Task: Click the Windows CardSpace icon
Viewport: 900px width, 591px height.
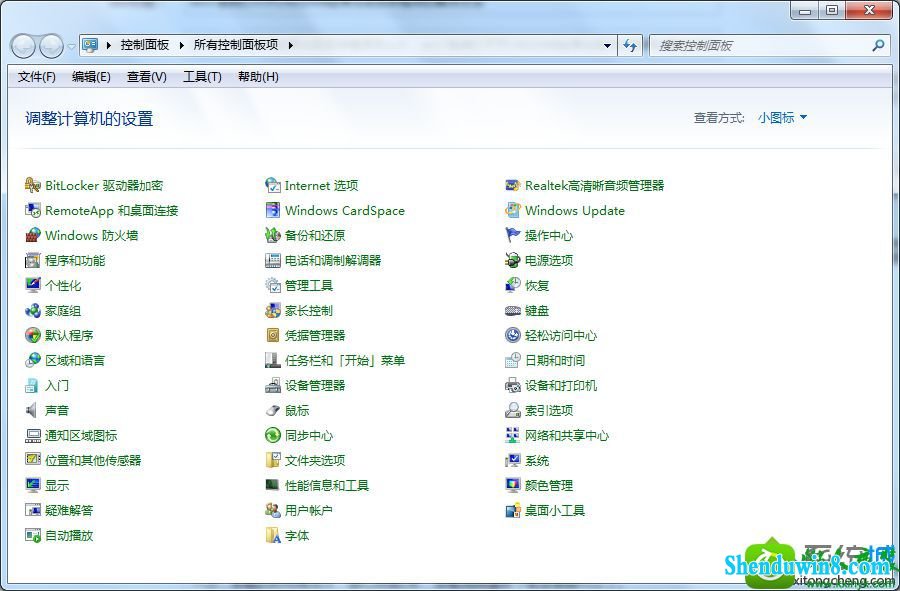Action: pos(273,211)
